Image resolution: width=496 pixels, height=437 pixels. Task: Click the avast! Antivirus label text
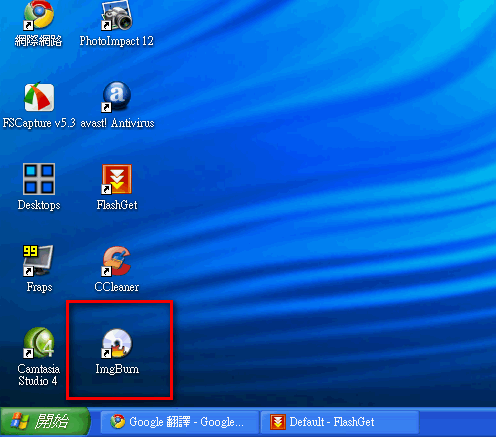117,123
